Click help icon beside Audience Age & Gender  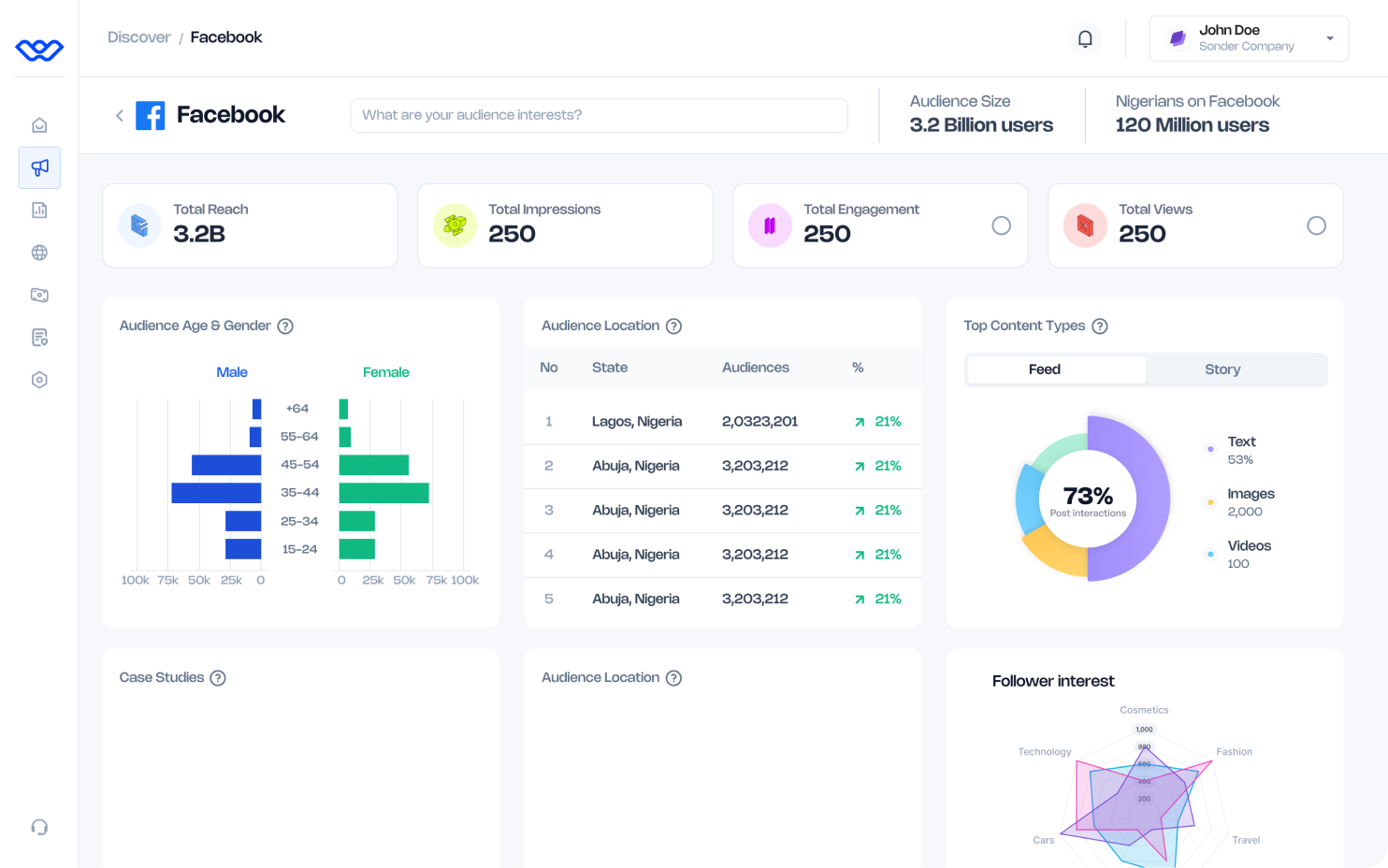285,326
